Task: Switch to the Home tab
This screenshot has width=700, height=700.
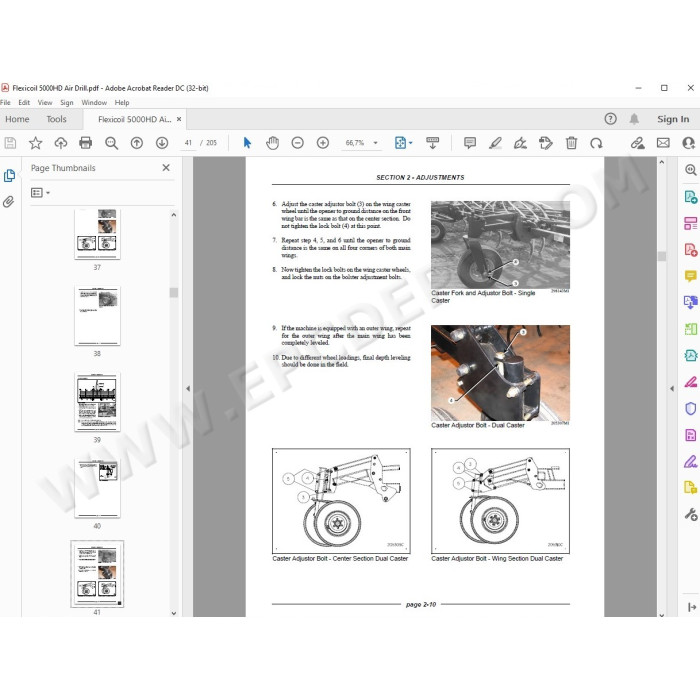Action: (x=17, y=119)
